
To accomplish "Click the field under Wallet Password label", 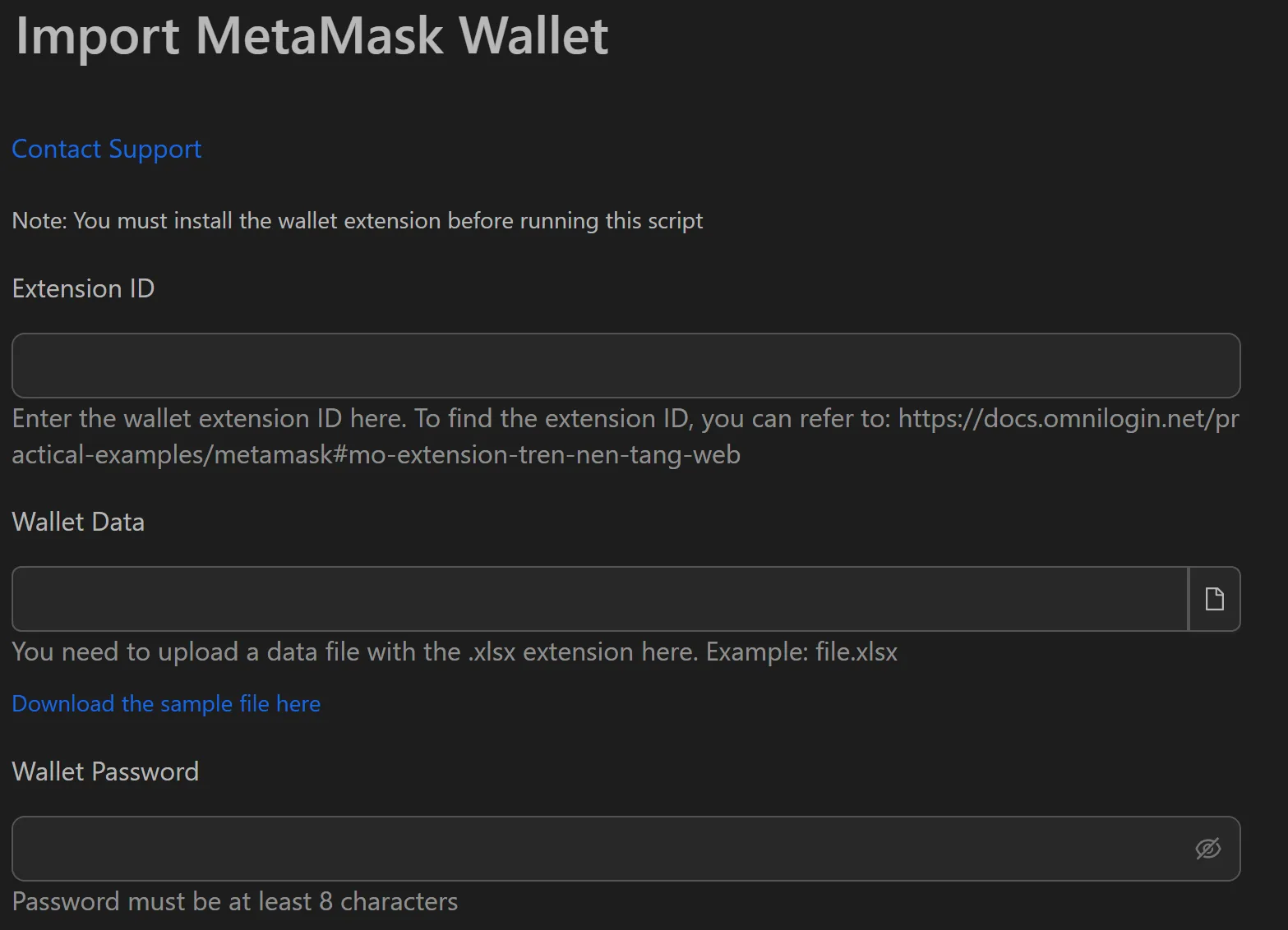I will pyautogui.click(x=575, y=849).
